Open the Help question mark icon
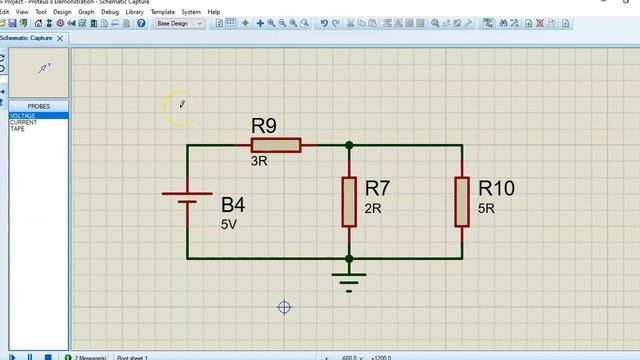The width and height of the screenshot is (640, 360). pos(141,23)
